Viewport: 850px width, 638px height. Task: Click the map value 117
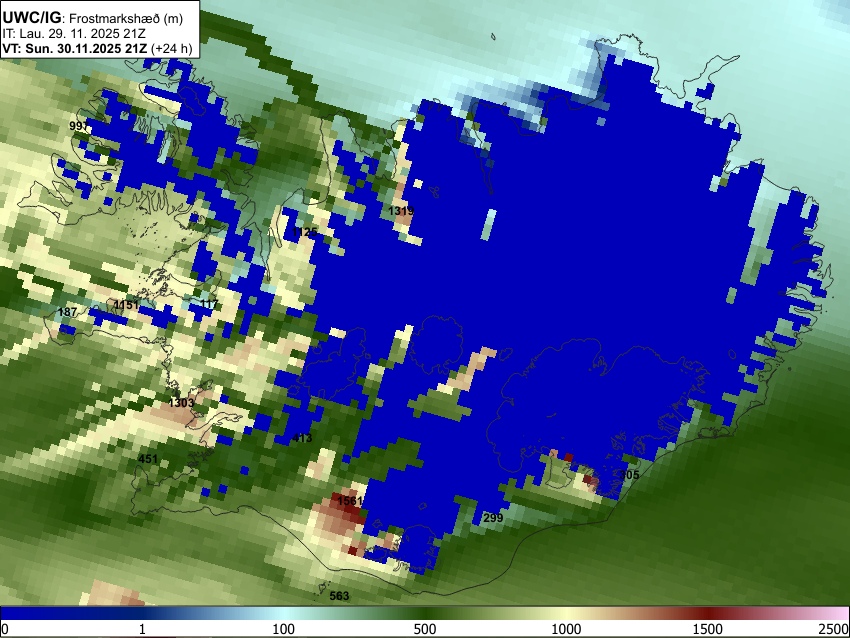209,304
